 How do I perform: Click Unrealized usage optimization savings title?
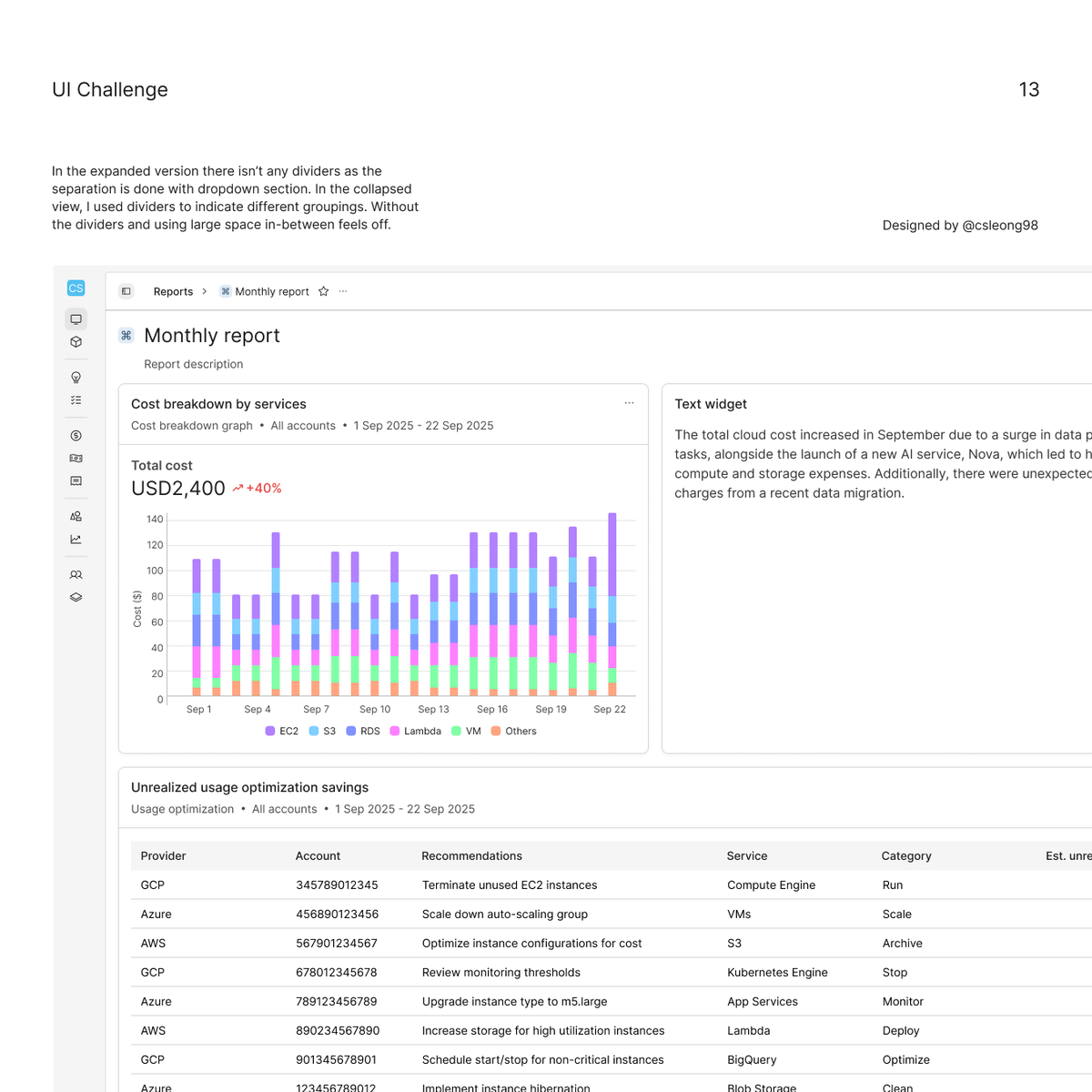pyautogui.click(x=250, y=787)
